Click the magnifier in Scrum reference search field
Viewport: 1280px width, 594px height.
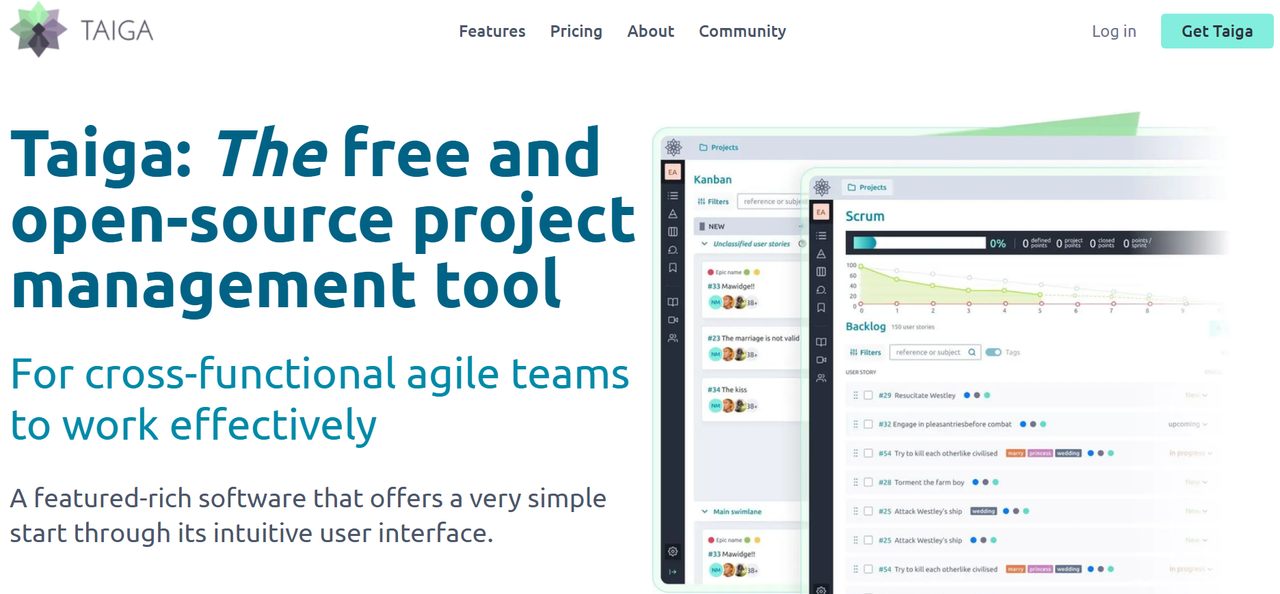pyautogui.click(x=972, y=352)
